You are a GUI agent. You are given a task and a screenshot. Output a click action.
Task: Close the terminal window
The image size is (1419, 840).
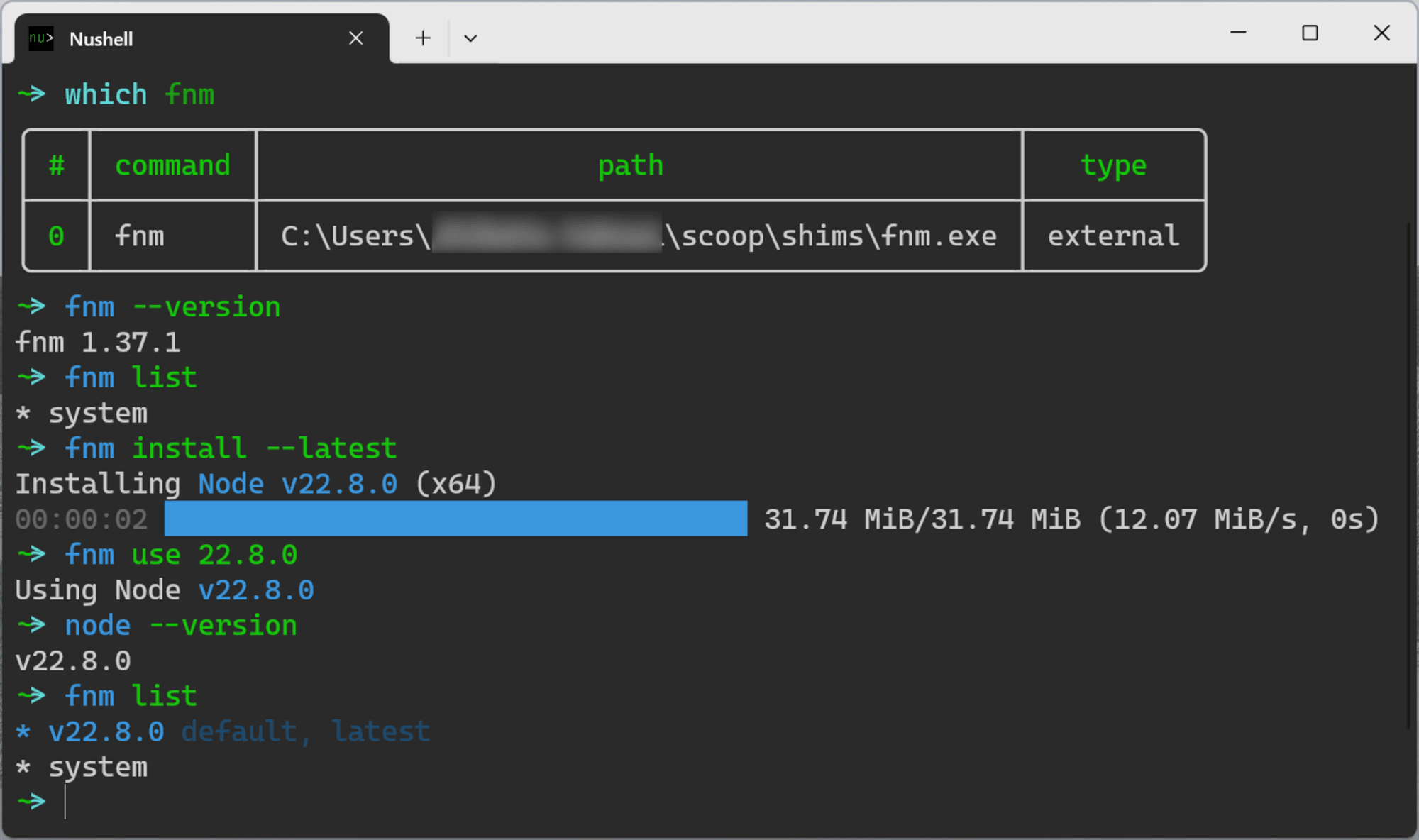[x=1381, y=33]
